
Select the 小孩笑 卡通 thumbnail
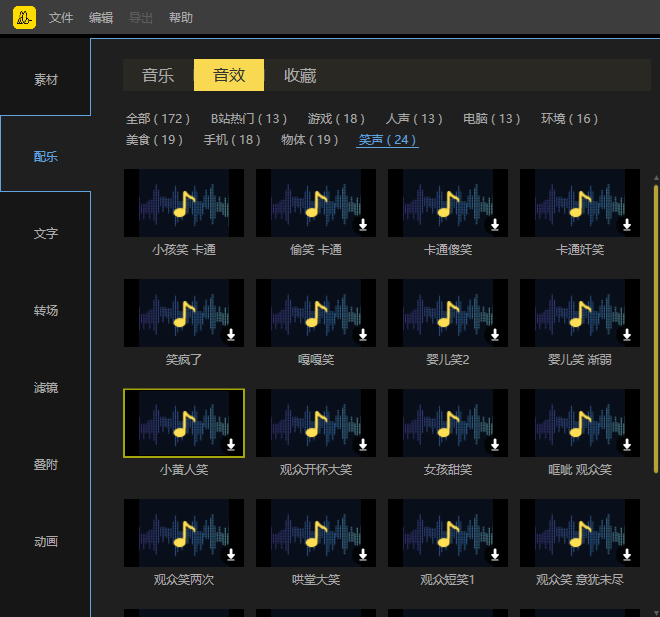click(184, 203)
